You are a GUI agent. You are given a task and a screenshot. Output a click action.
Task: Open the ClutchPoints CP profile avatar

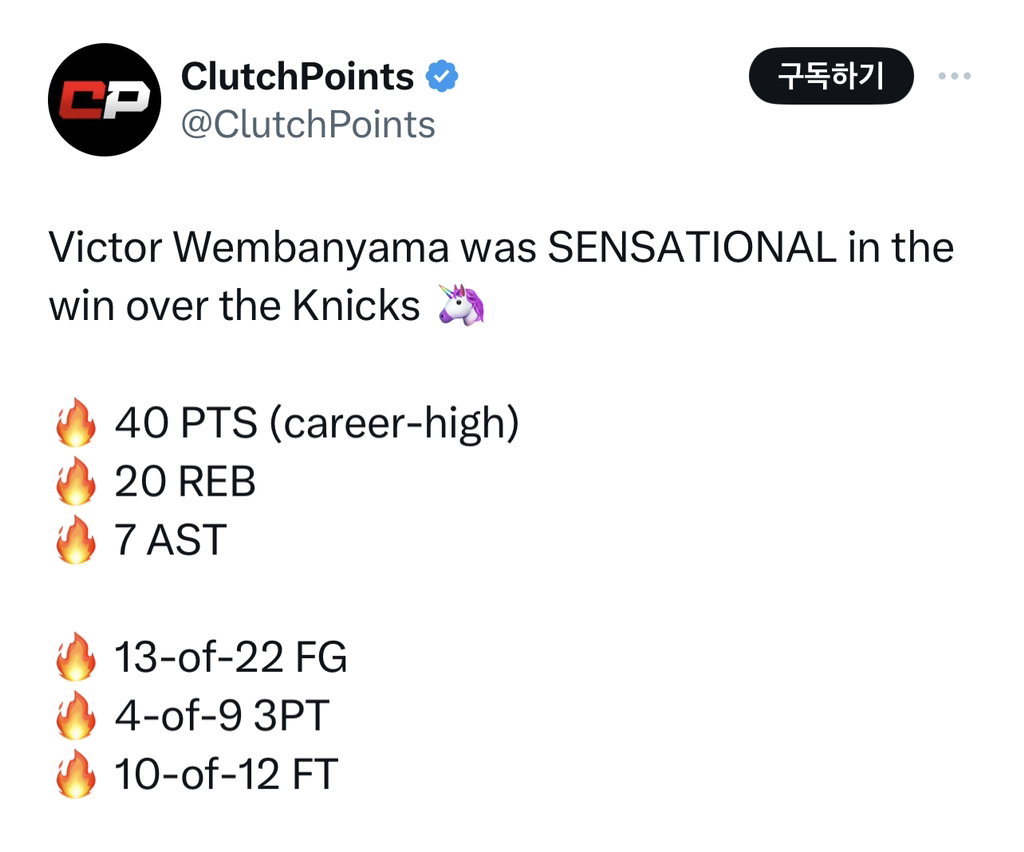coord(104,100)
